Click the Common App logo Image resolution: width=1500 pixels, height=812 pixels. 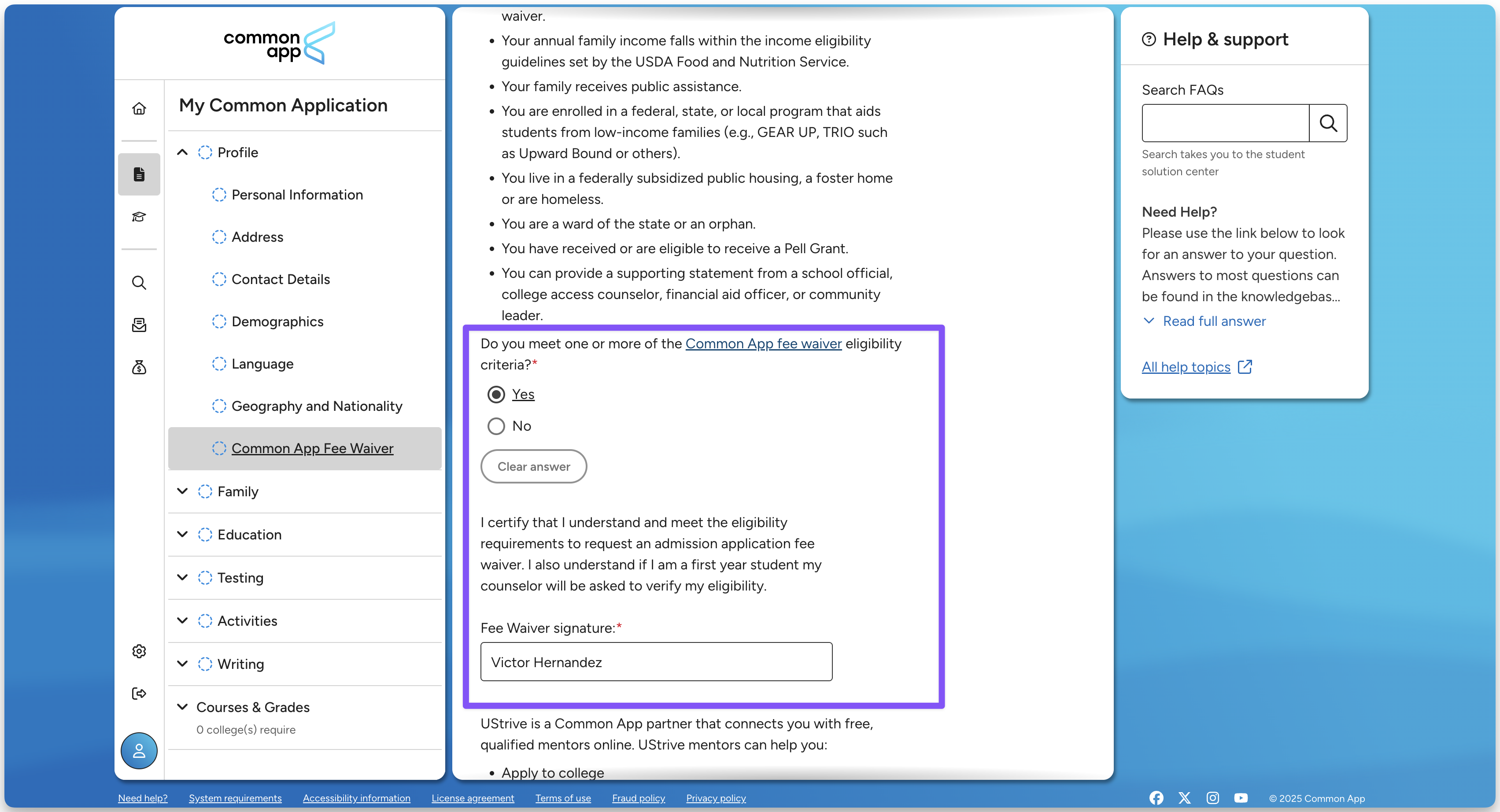point(280,43)
